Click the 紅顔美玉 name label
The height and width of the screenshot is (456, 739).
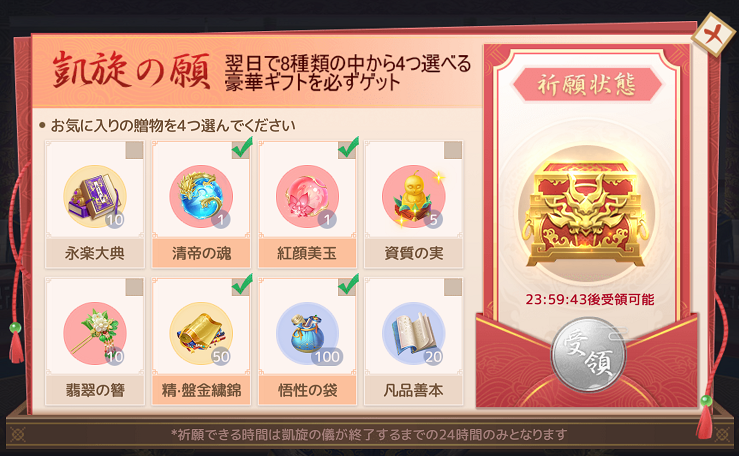pyautogui.click(x=307, y=253)
